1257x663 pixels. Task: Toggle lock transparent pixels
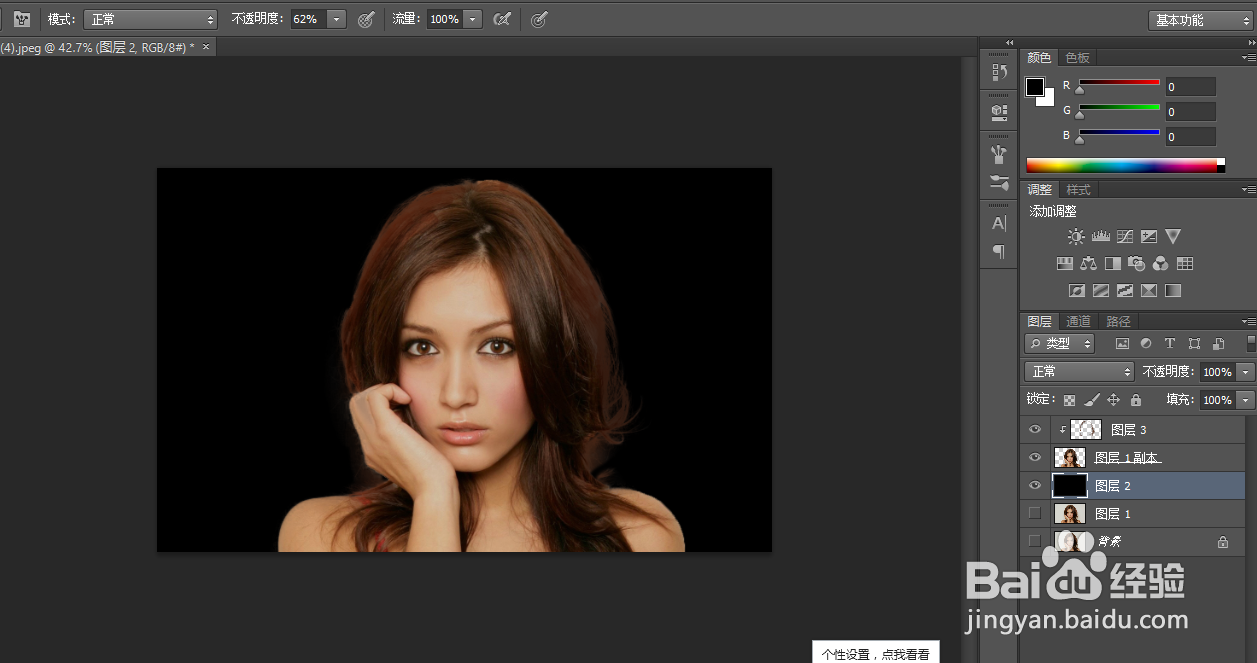(x=1069, y=400)
